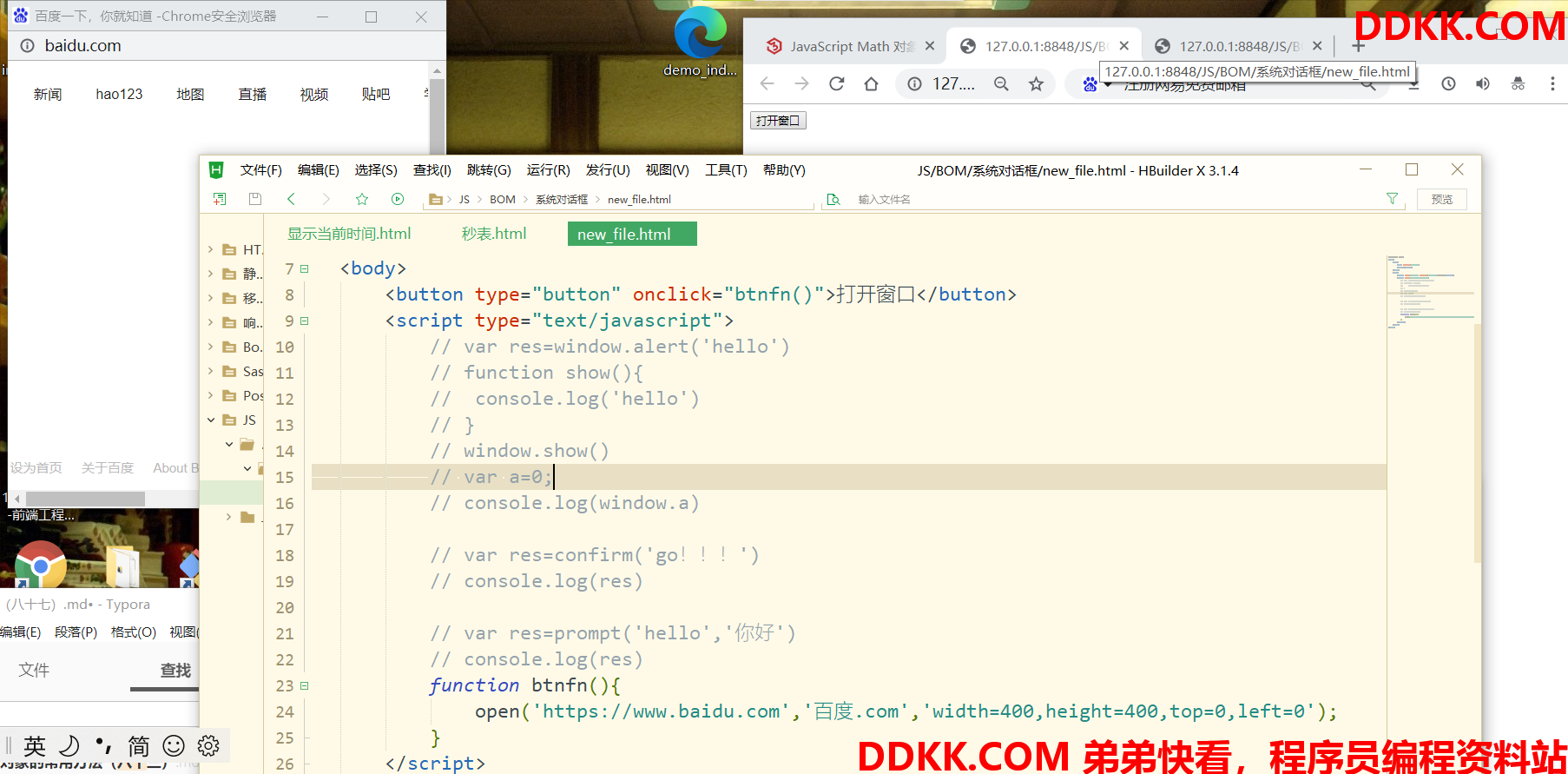Click forward arrow in the right browser
1568x774 pixels.
point(801,83)
